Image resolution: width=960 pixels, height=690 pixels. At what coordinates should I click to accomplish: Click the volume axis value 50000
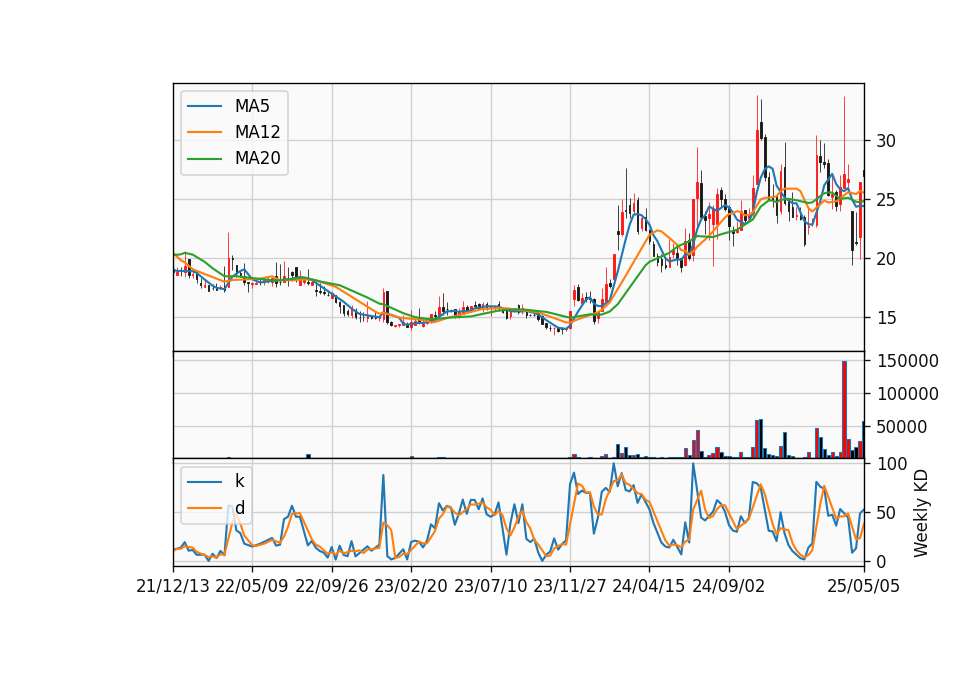pyautogui.click(x=901, y=427)
